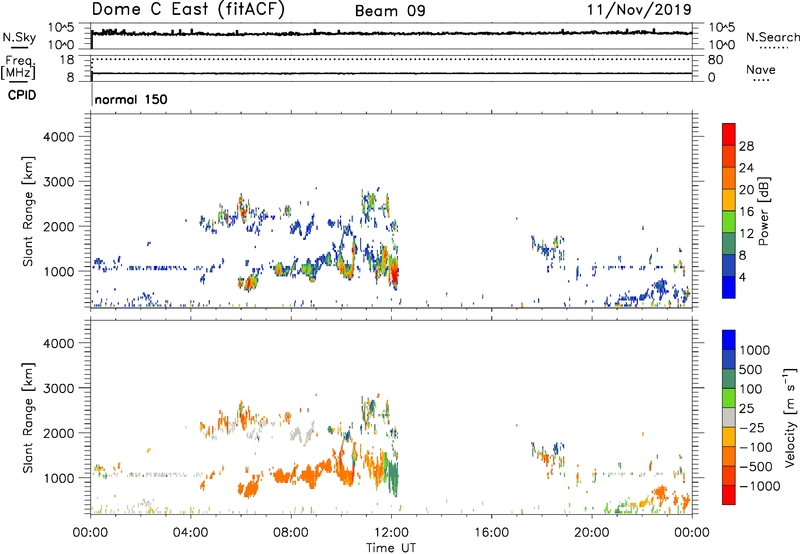Click the '04:00' time axis label
The width and height of the screenshot is (800, 554).
click(191, 533)
